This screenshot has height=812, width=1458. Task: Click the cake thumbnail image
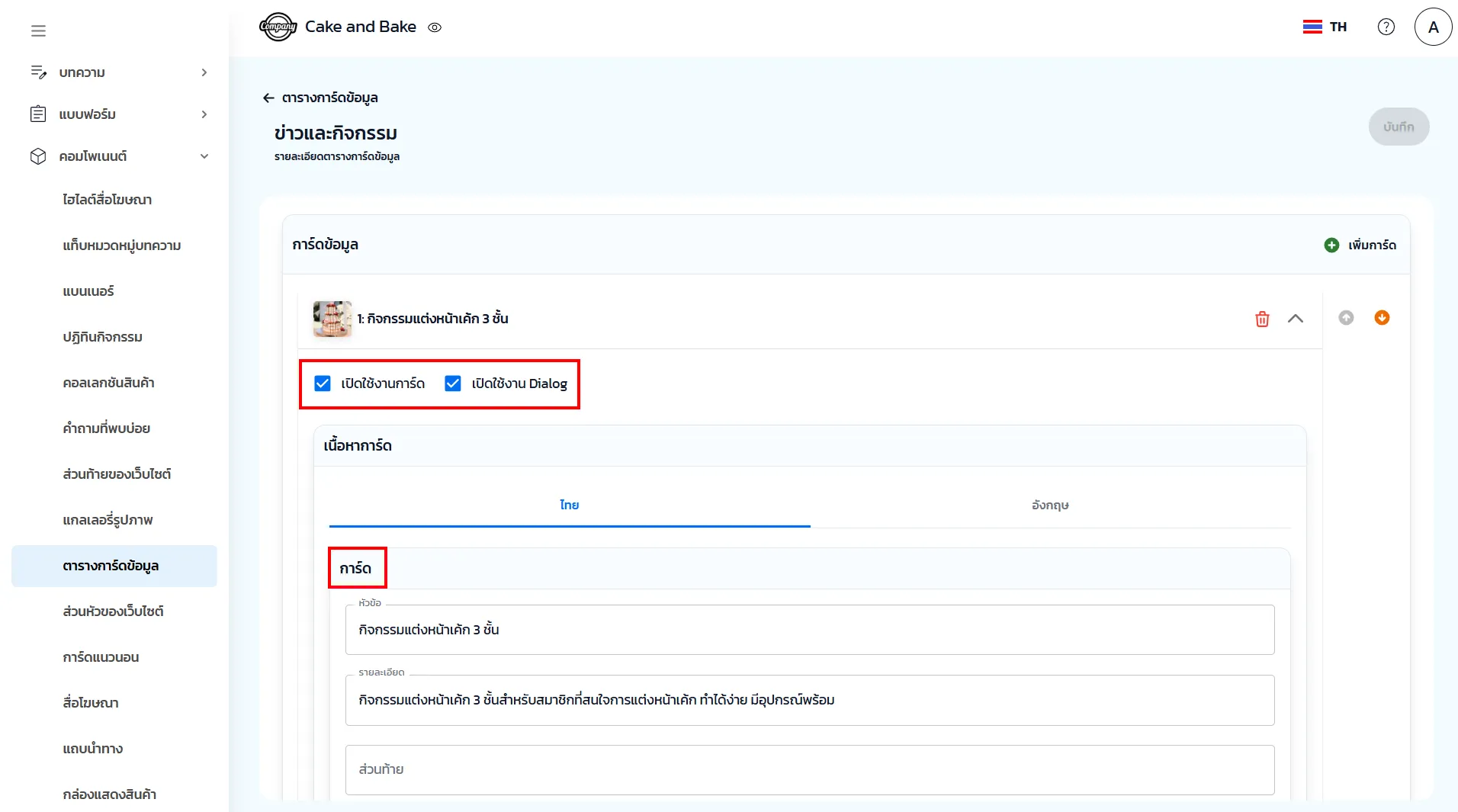(x=332, y=319)
